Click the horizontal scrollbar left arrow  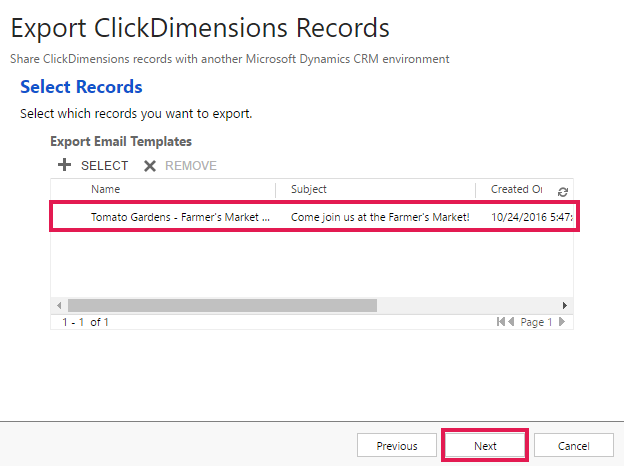pyautogui.click(x=59, y=306)
